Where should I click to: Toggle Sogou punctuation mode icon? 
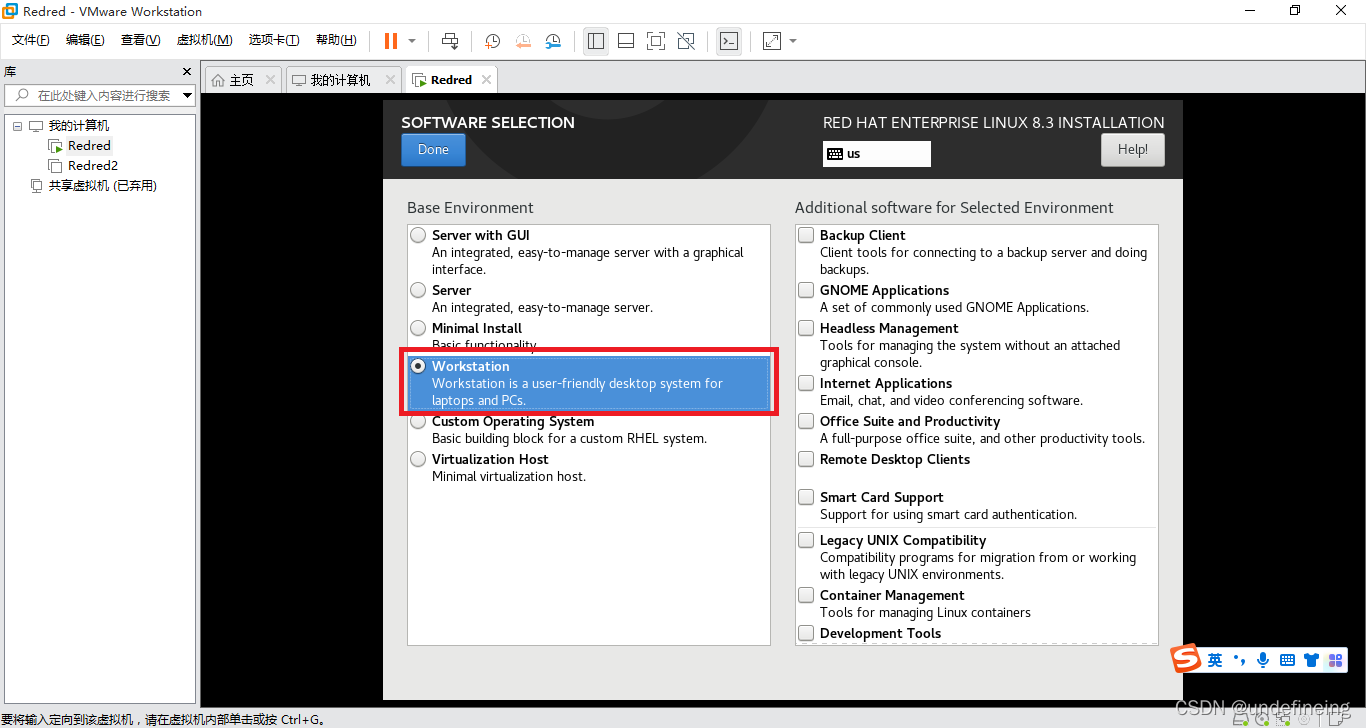click(1240, 660)
